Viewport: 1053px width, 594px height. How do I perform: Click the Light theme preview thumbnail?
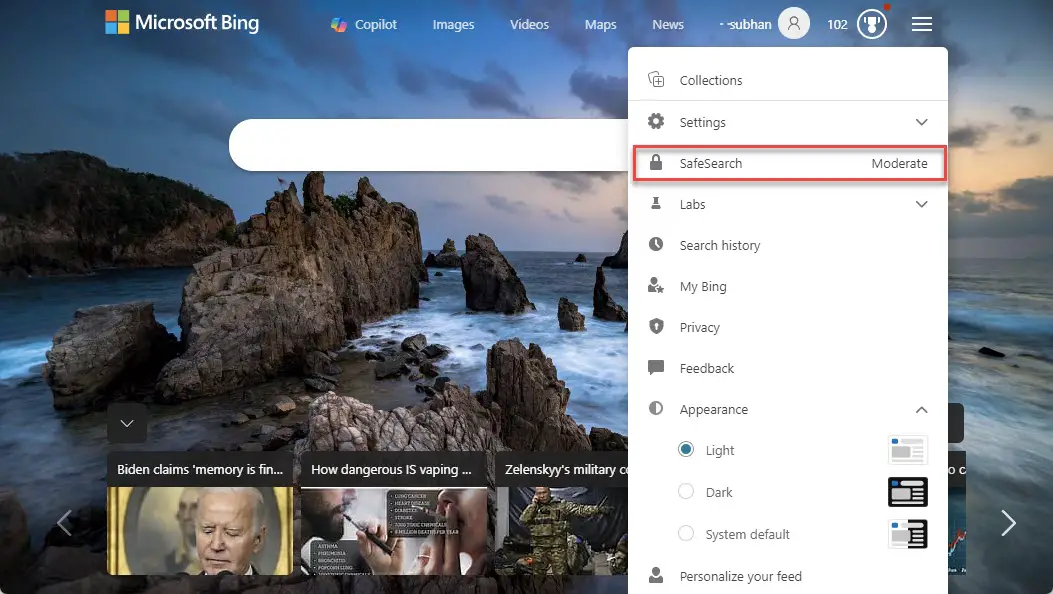pyautogui.click(x=908, y=450)
